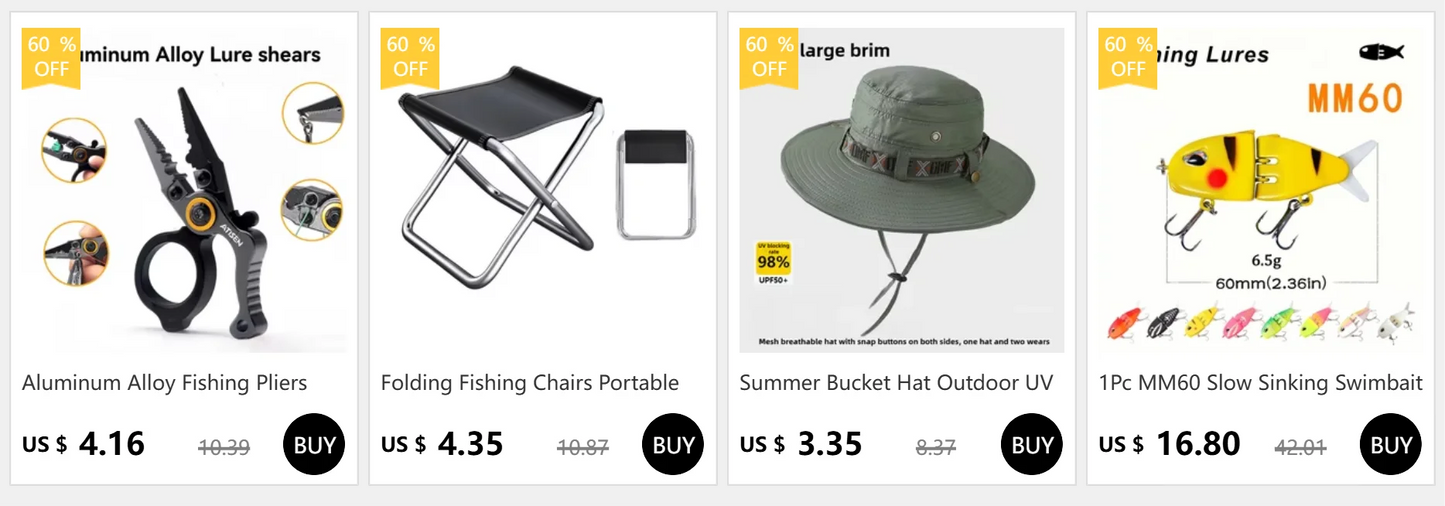Click the small folded chair inset picture

655,185
